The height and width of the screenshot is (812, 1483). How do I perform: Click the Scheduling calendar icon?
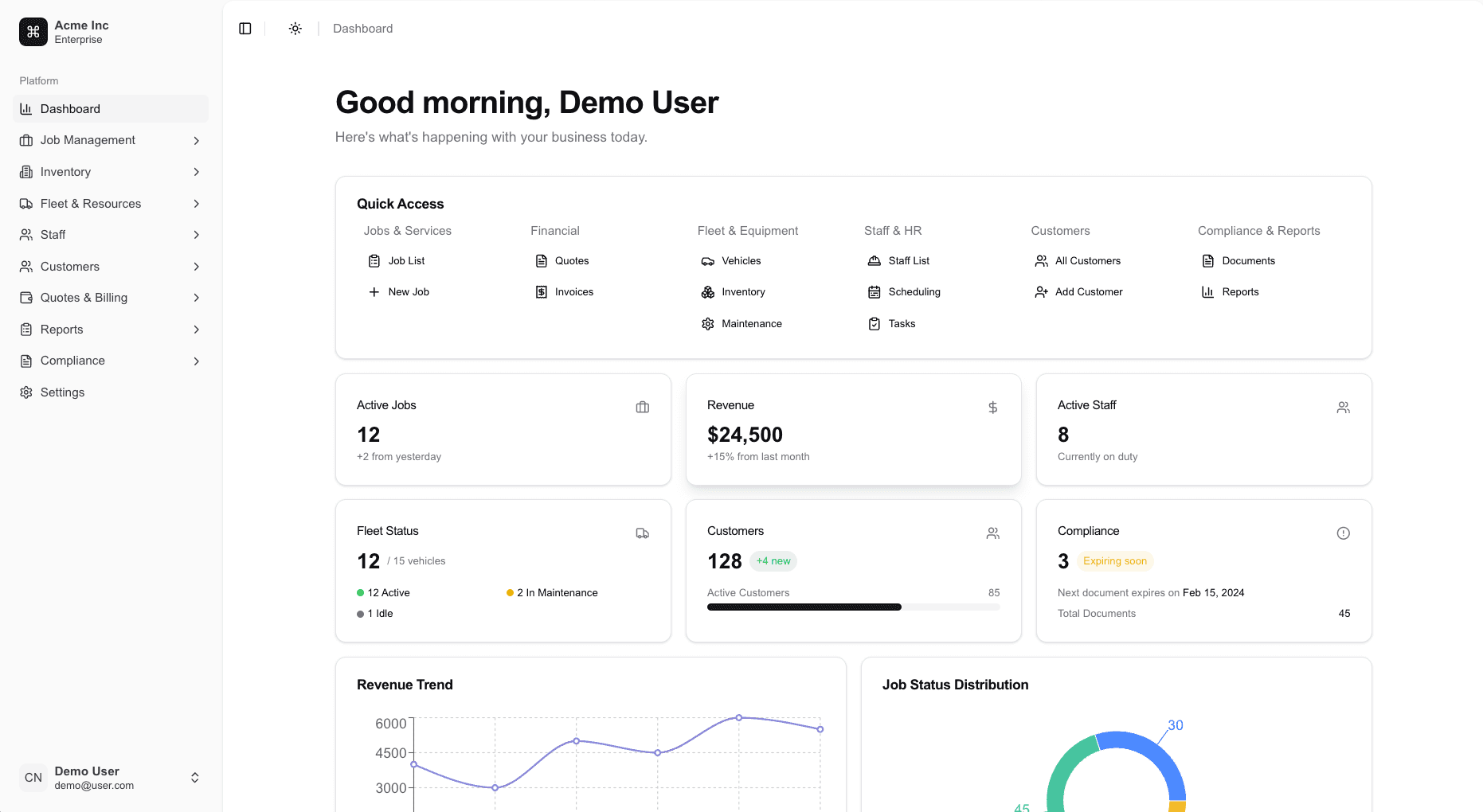point(875,292)
